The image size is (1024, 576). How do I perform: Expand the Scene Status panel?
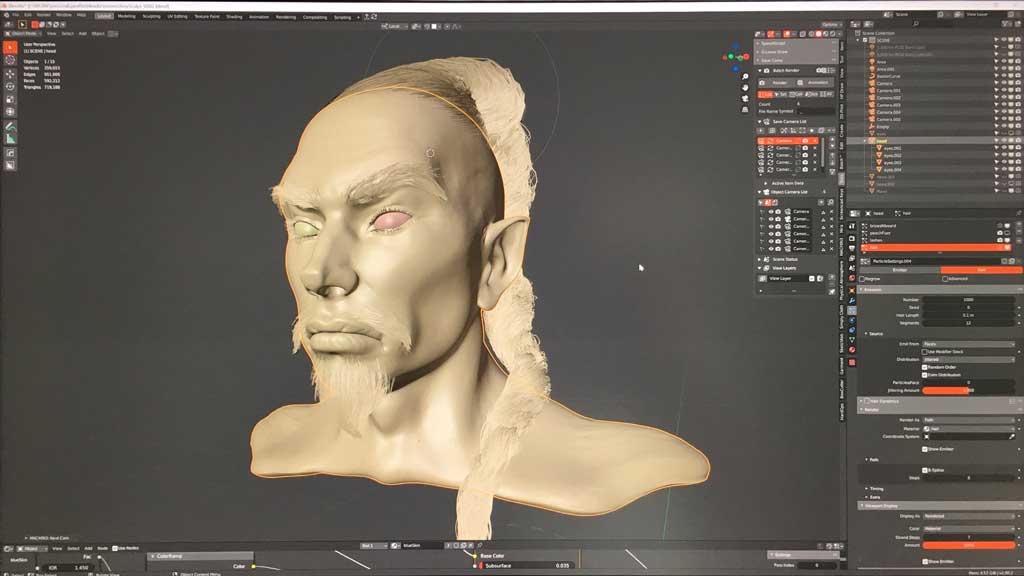(x=760, y=259)
